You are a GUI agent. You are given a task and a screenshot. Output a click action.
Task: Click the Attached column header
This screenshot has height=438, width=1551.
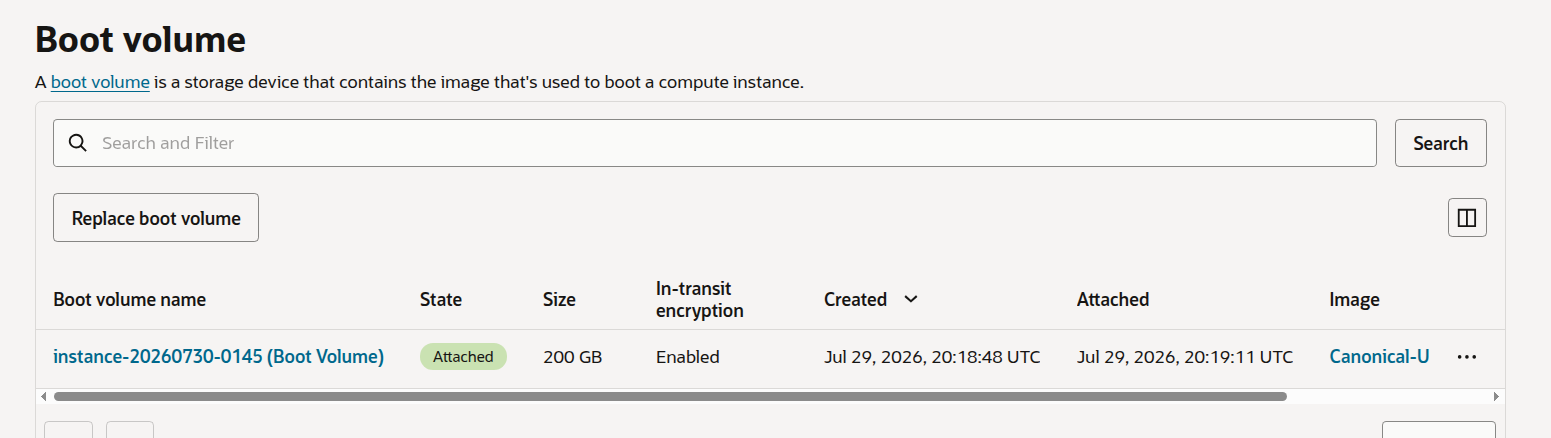point(1113,299)
